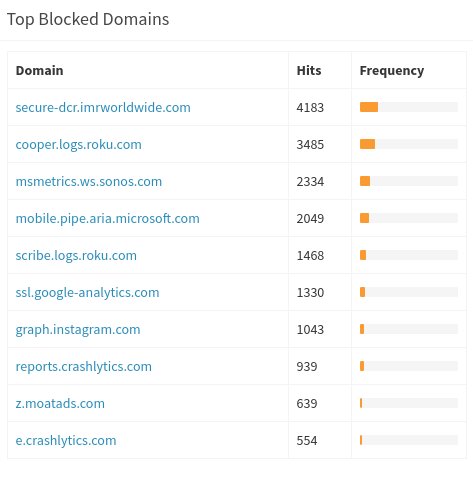Click the Frequency column header
This screenshot has width=473, height=486.
392,71
